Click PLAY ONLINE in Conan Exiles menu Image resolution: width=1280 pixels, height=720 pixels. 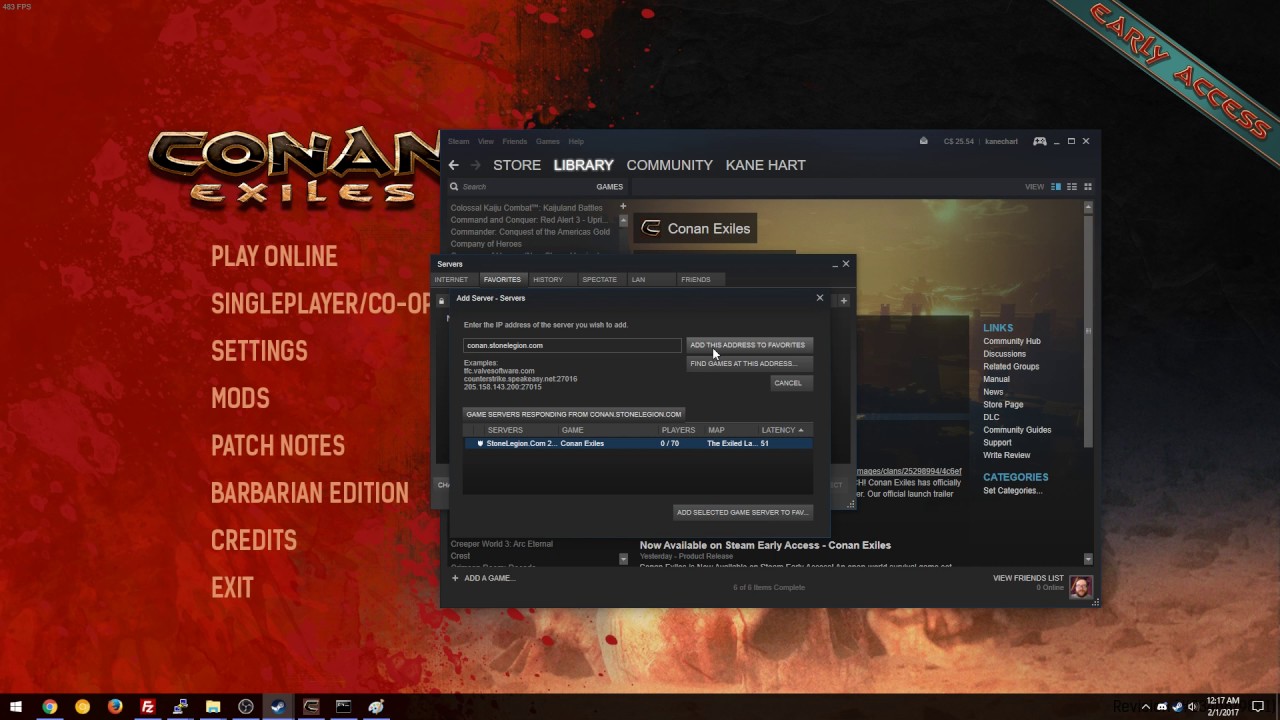tap(274, 257)
